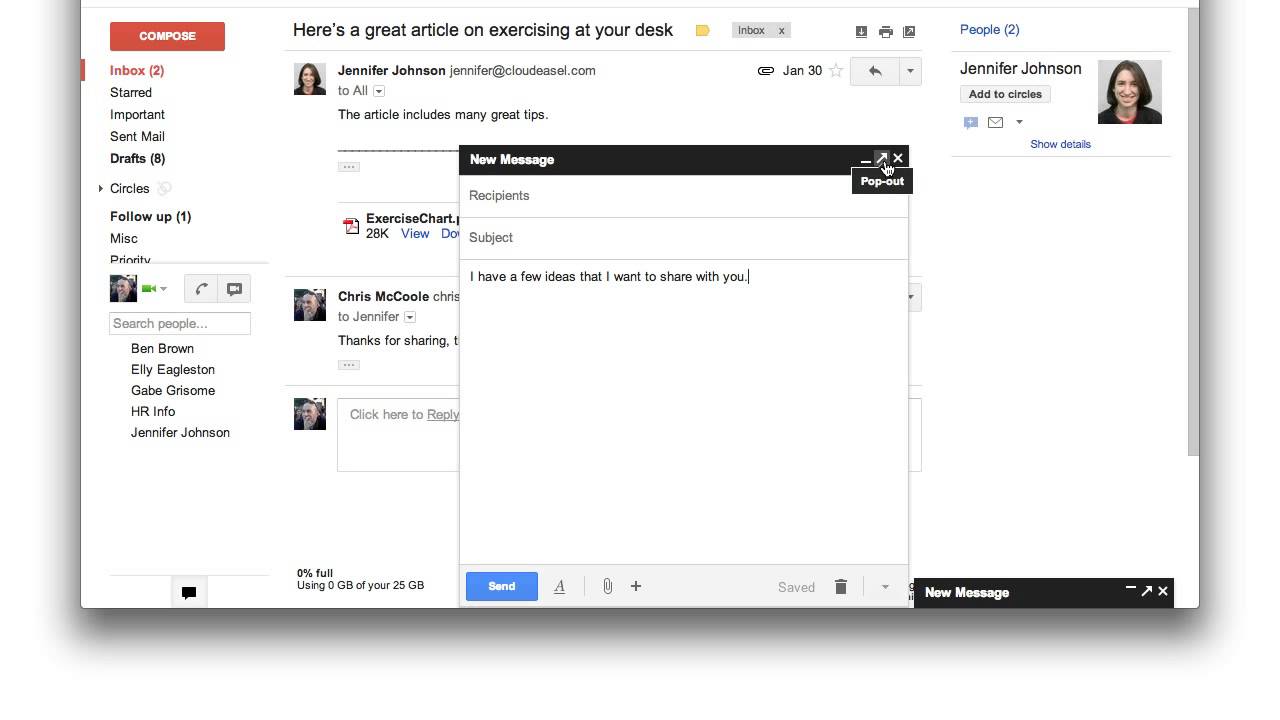Pop out the New Message window
Image resolution: width=1280 pixels, height=720 pixels.
tap(881, 159)
